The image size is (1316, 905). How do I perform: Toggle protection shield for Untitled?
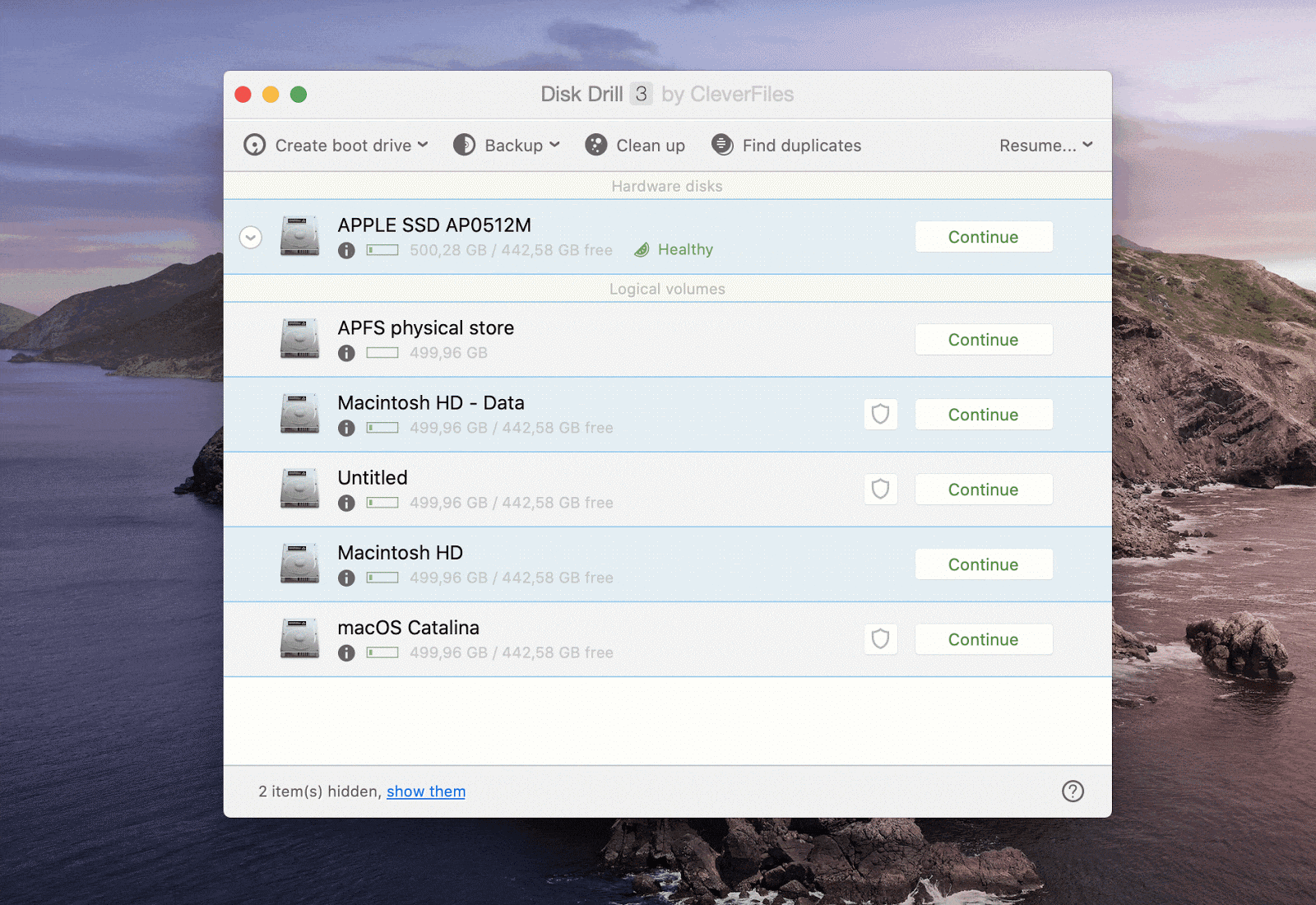click(x=880, y=489)
